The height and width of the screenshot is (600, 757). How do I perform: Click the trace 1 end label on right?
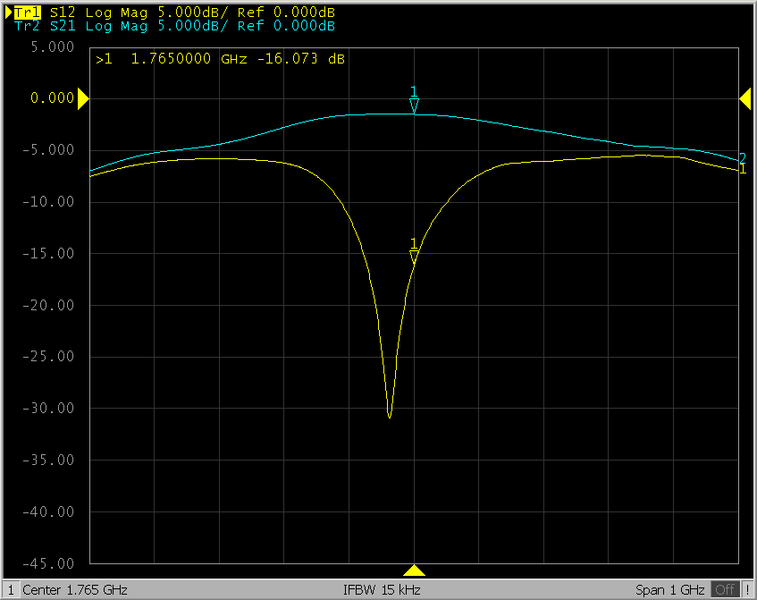coord(742,170)
